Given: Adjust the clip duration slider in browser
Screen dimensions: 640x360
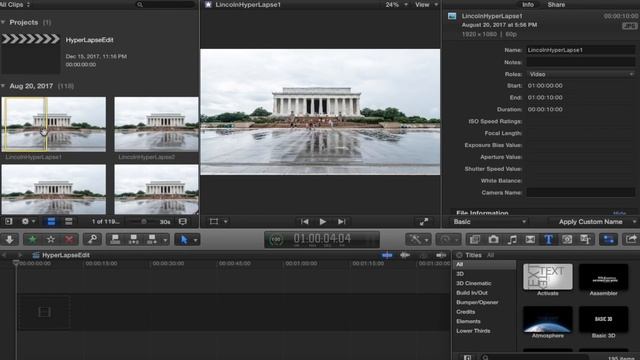Looking at the screenshot, I should [x=143, y=221].
